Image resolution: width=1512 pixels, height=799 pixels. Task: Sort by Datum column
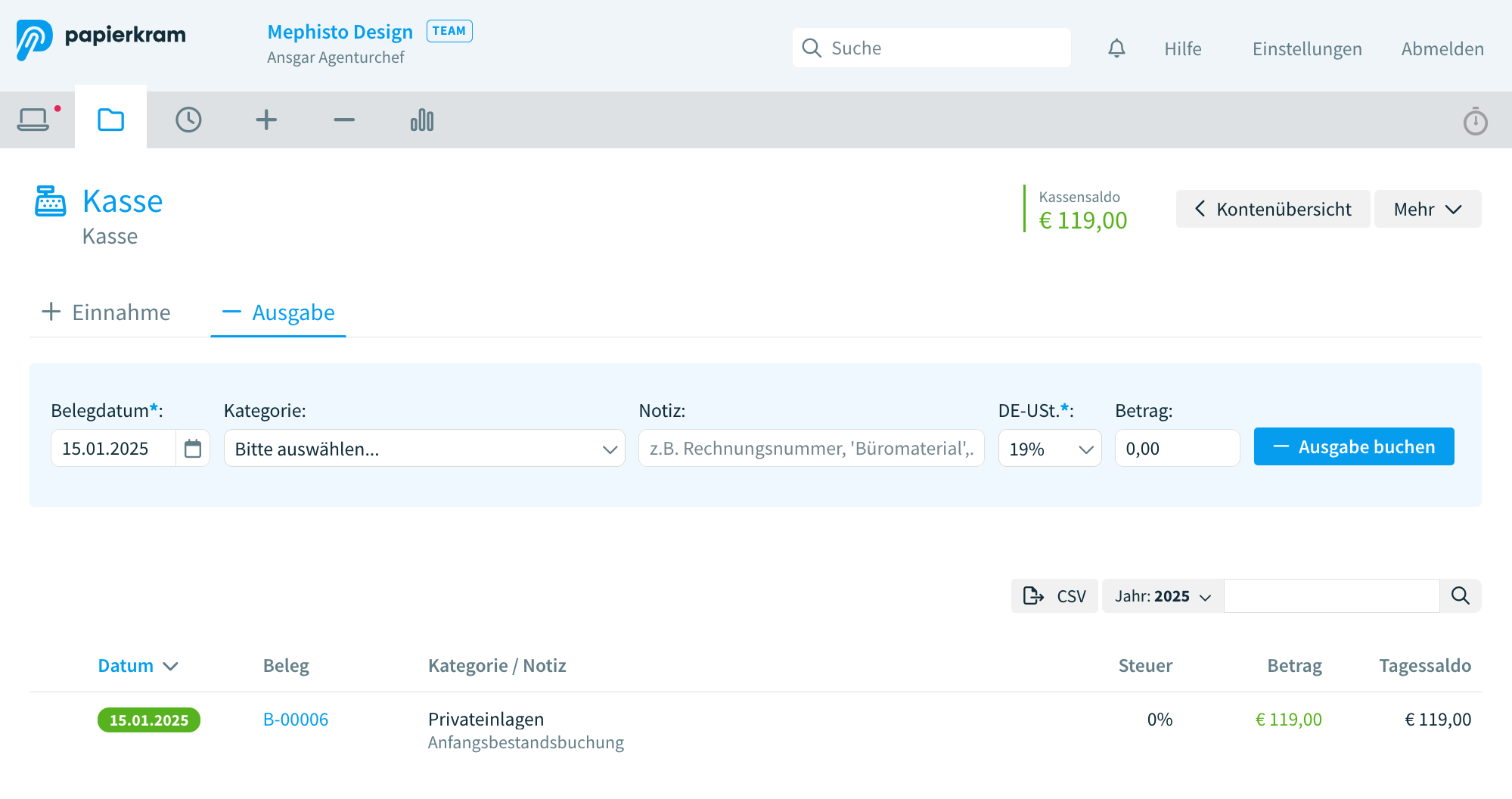pos(138,665)
